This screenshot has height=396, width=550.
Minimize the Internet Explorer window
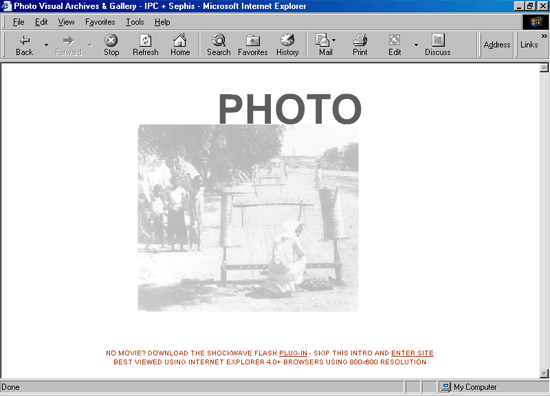click(519, 6)
